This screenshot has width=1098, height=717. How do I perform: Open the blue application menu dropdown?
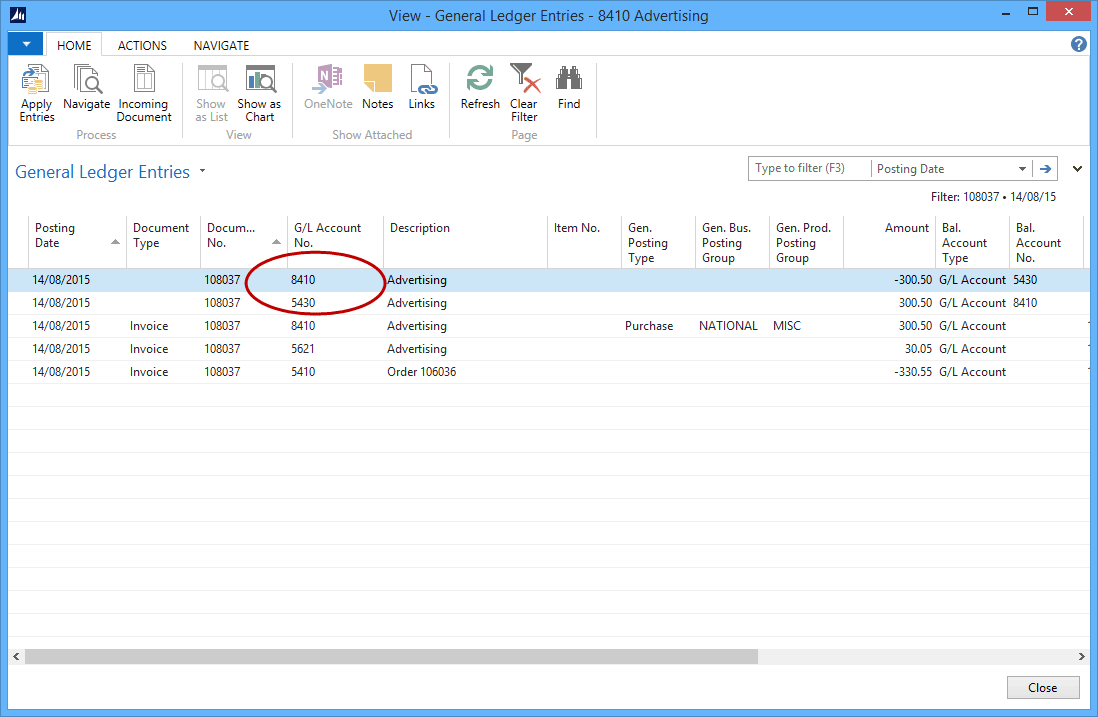26,44
